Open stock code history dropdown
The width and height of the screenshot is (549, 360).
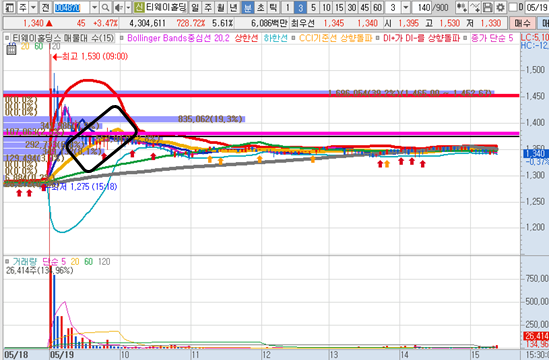(x=95, y=7)
